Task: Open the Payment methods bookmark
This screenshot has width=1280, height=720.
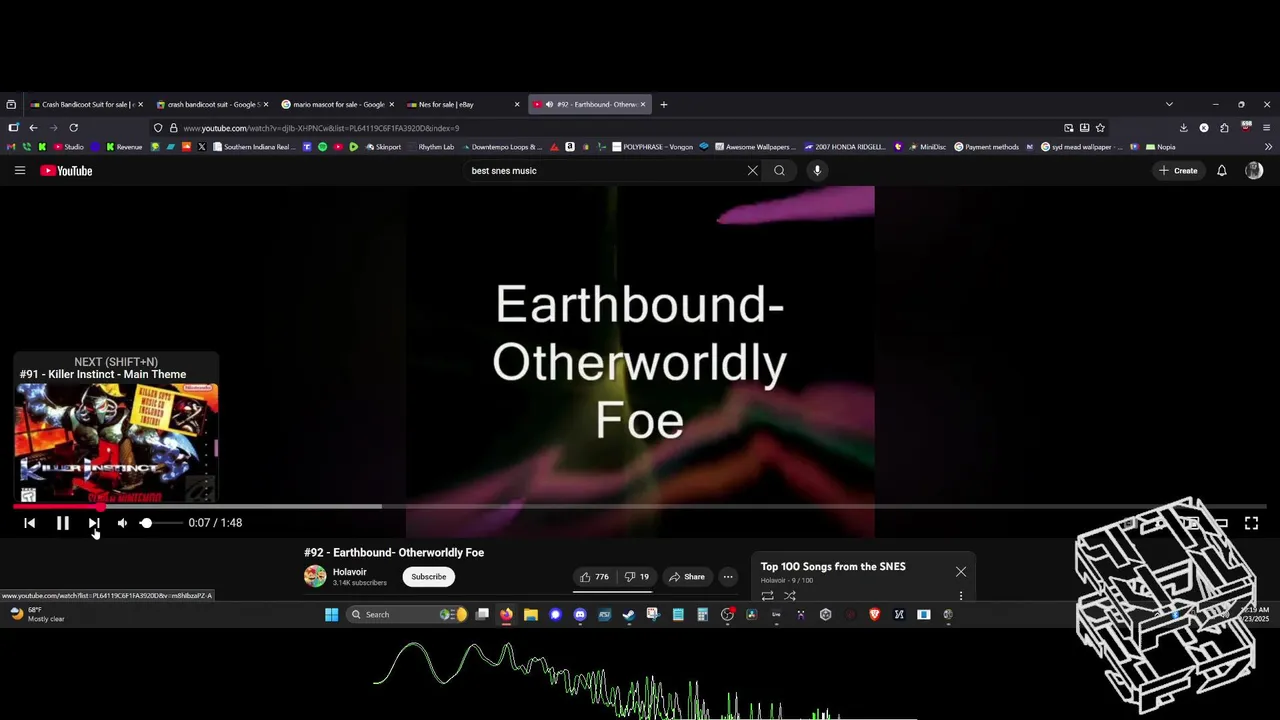Action: (986, 147)
